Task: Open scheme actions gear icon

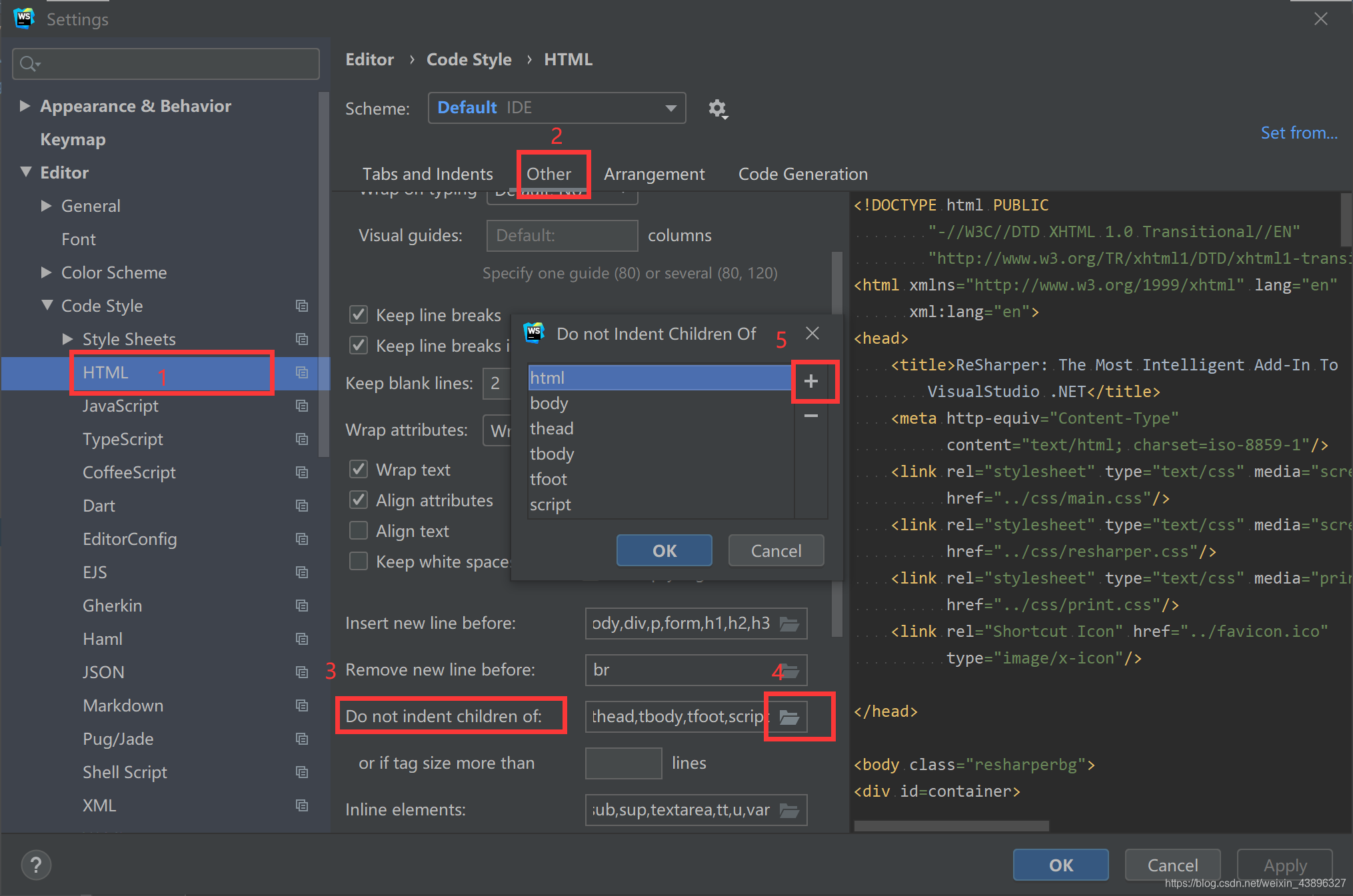Action: pos(717,109)
